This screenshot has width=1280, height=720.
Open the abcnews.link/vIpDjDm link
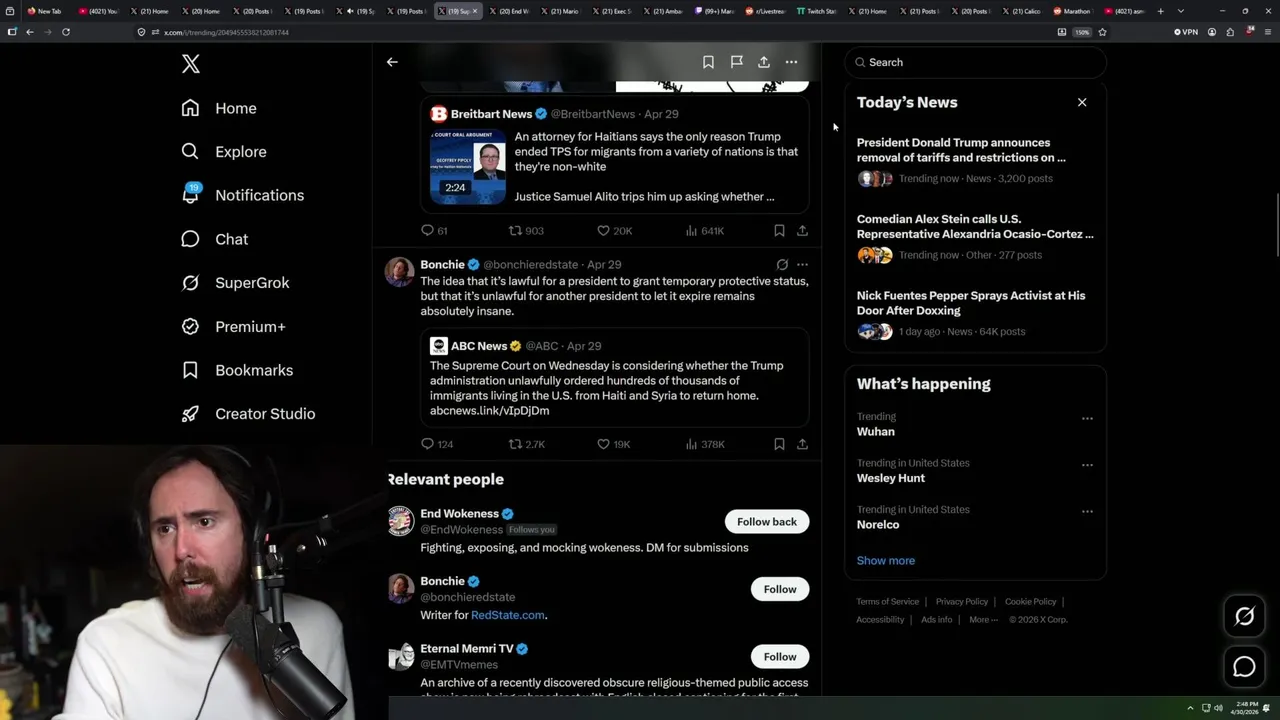click(x=489, y=411)
